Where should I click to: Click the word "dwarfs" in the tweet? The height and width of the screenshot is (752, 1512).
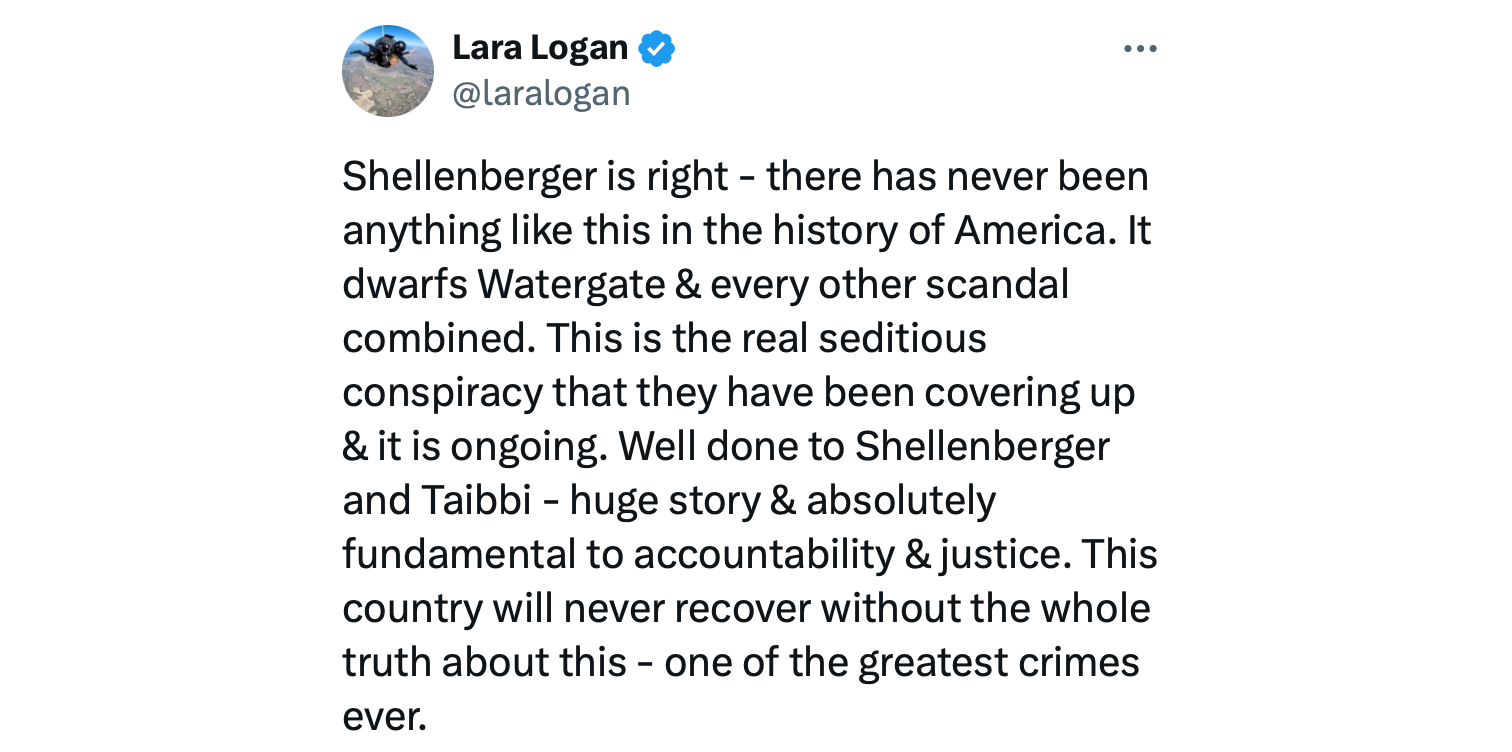pos(403,285)
